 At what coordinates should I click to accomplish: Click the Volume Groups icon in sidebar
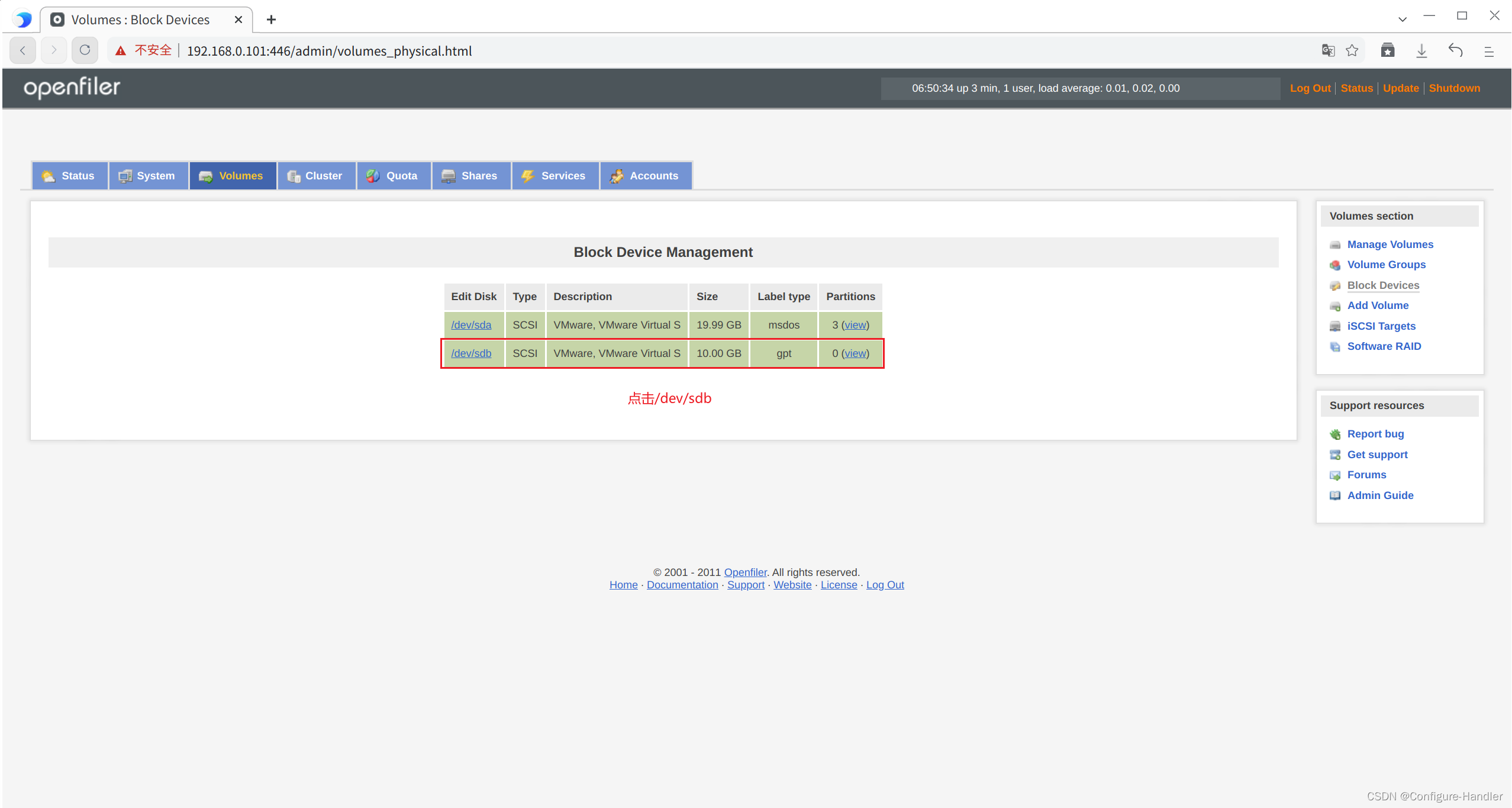(1336, 265)
